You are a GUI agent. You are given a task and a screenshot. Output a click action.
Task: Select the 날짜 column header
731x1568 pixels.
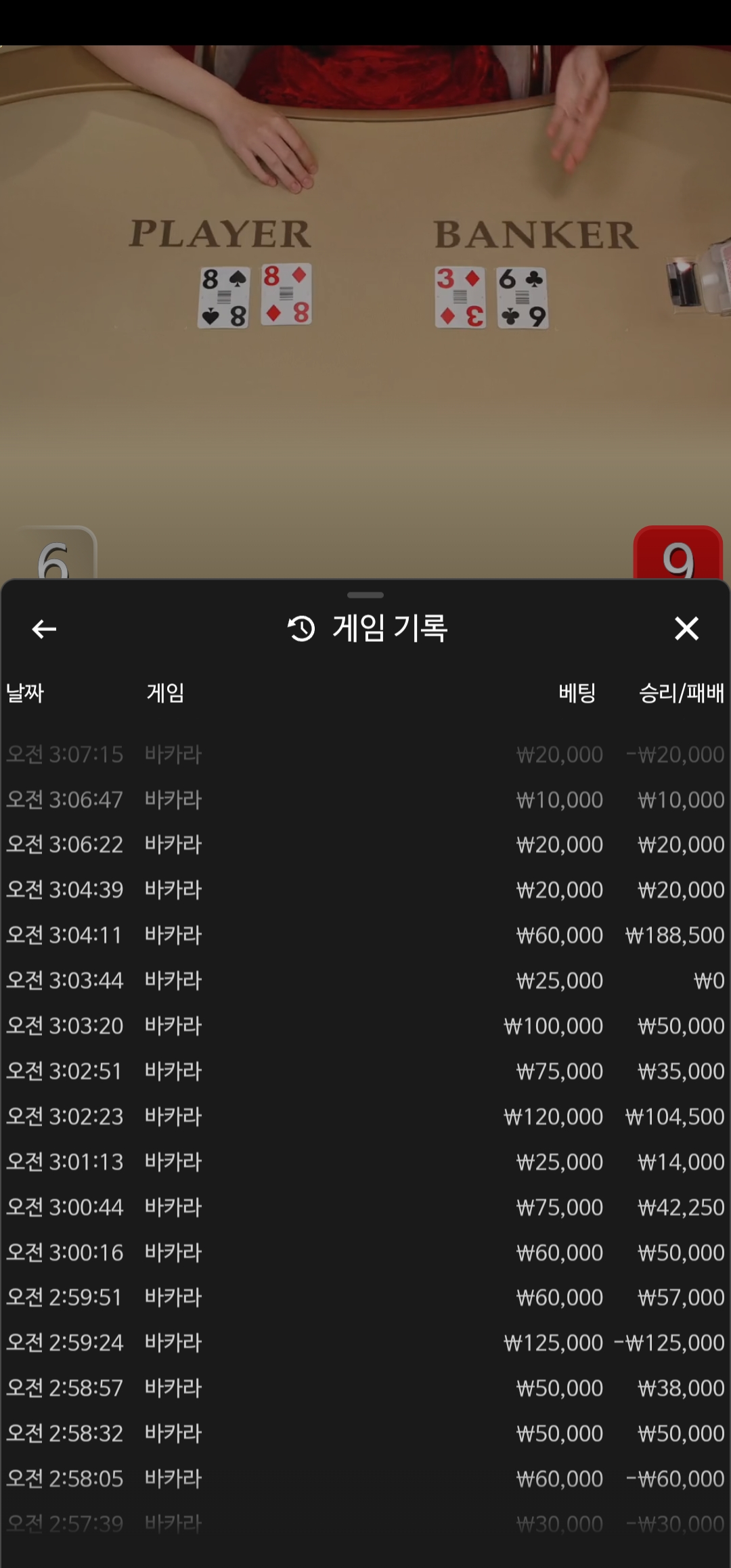25,693
